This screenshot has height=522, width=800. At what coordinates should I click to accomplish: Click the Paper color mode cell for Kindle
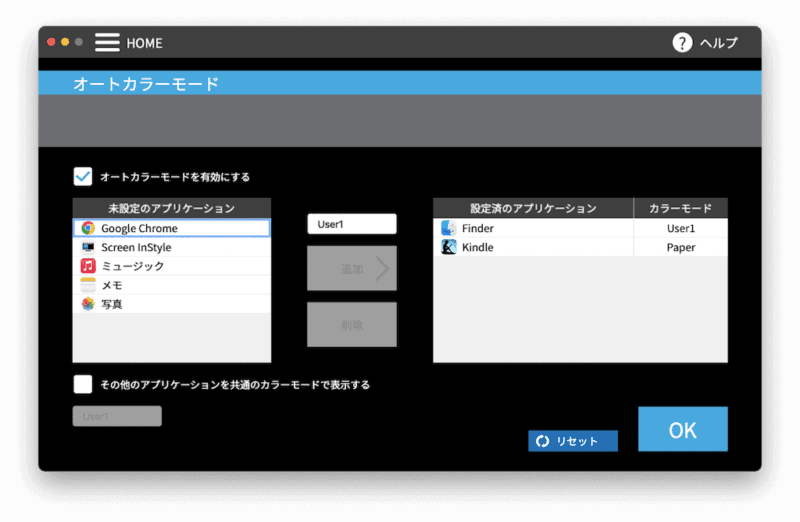[681, 247]
